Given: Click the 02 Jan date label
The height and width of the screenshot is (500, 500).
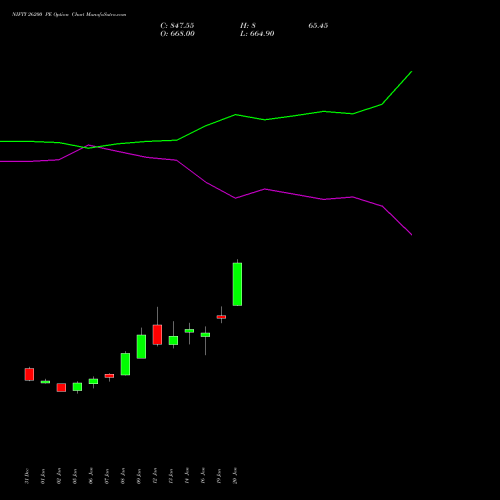Looking at the screenshot, I should point(59,476).
